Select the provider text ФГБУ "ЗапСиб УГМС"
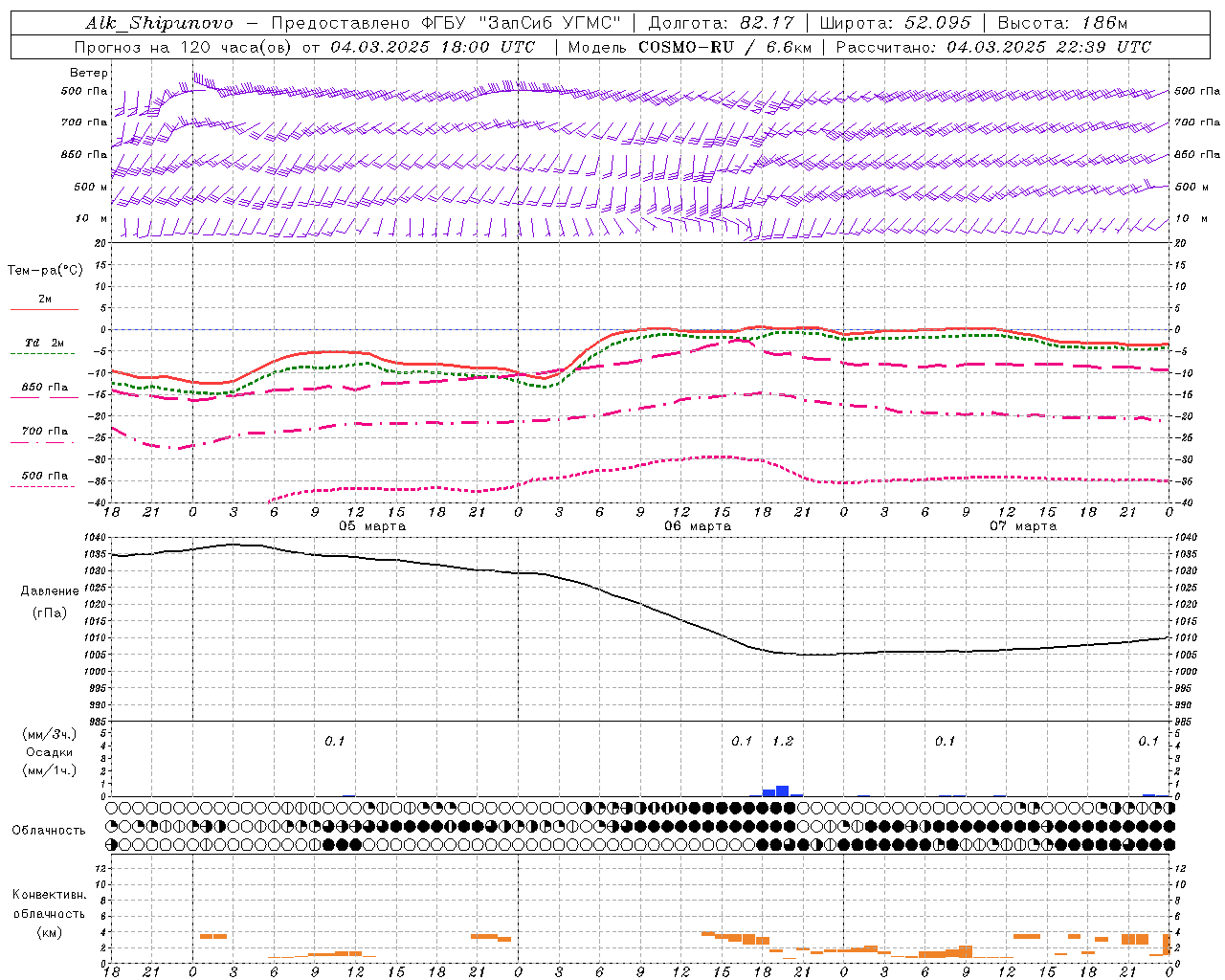Image resolution: width=1225 pixels, height=980 pixels. coord(522,23)
